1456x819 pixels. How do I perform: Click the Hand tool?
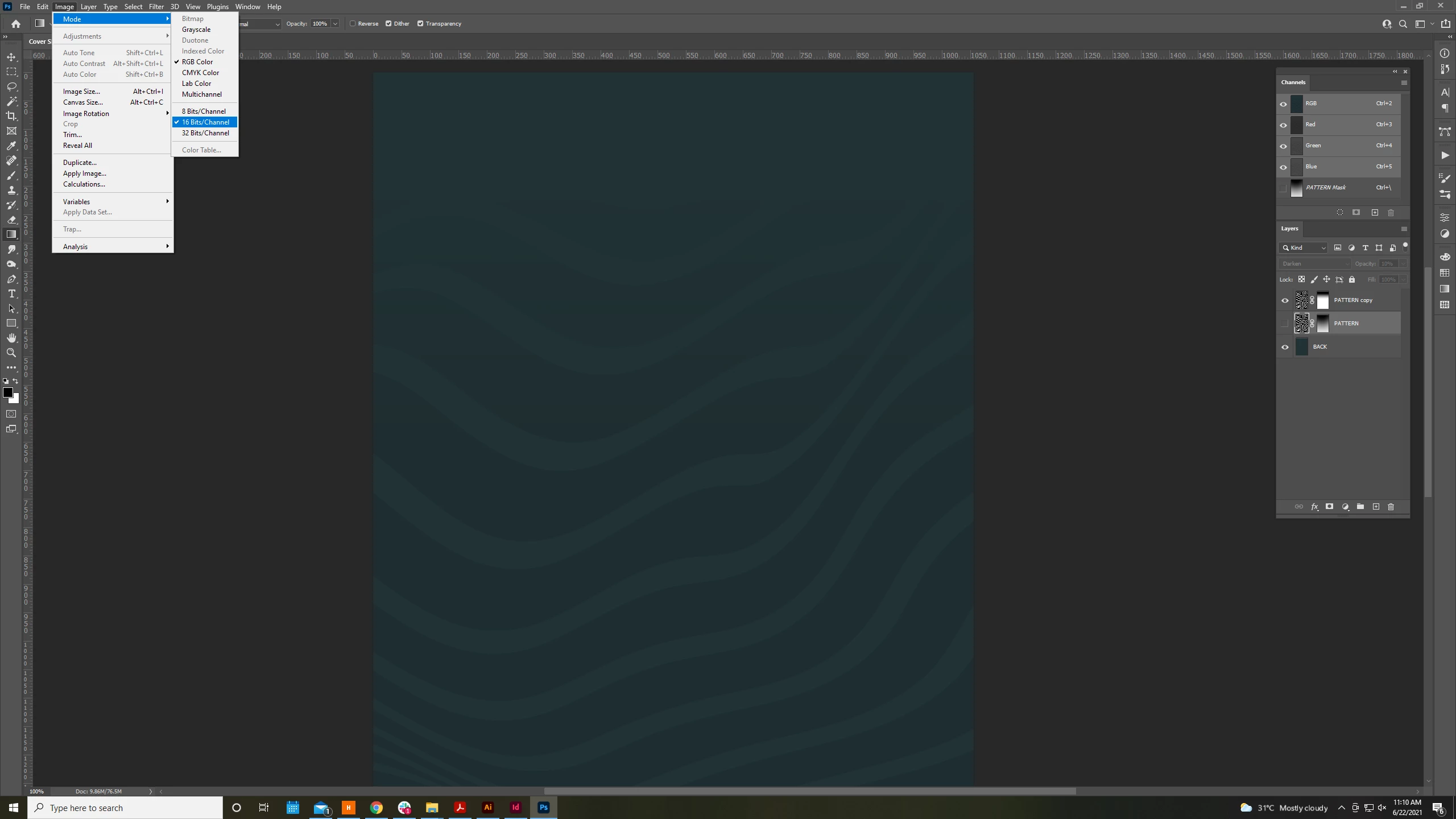point(11,338)
